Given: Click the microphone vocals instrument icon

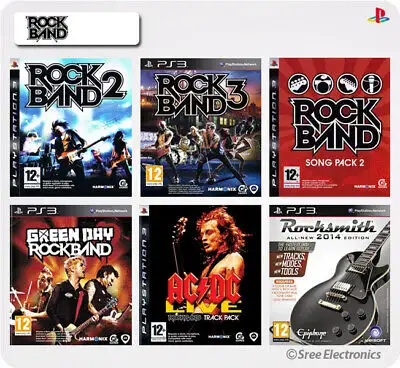Looking at the screenshot, I should tap(372, 83).
